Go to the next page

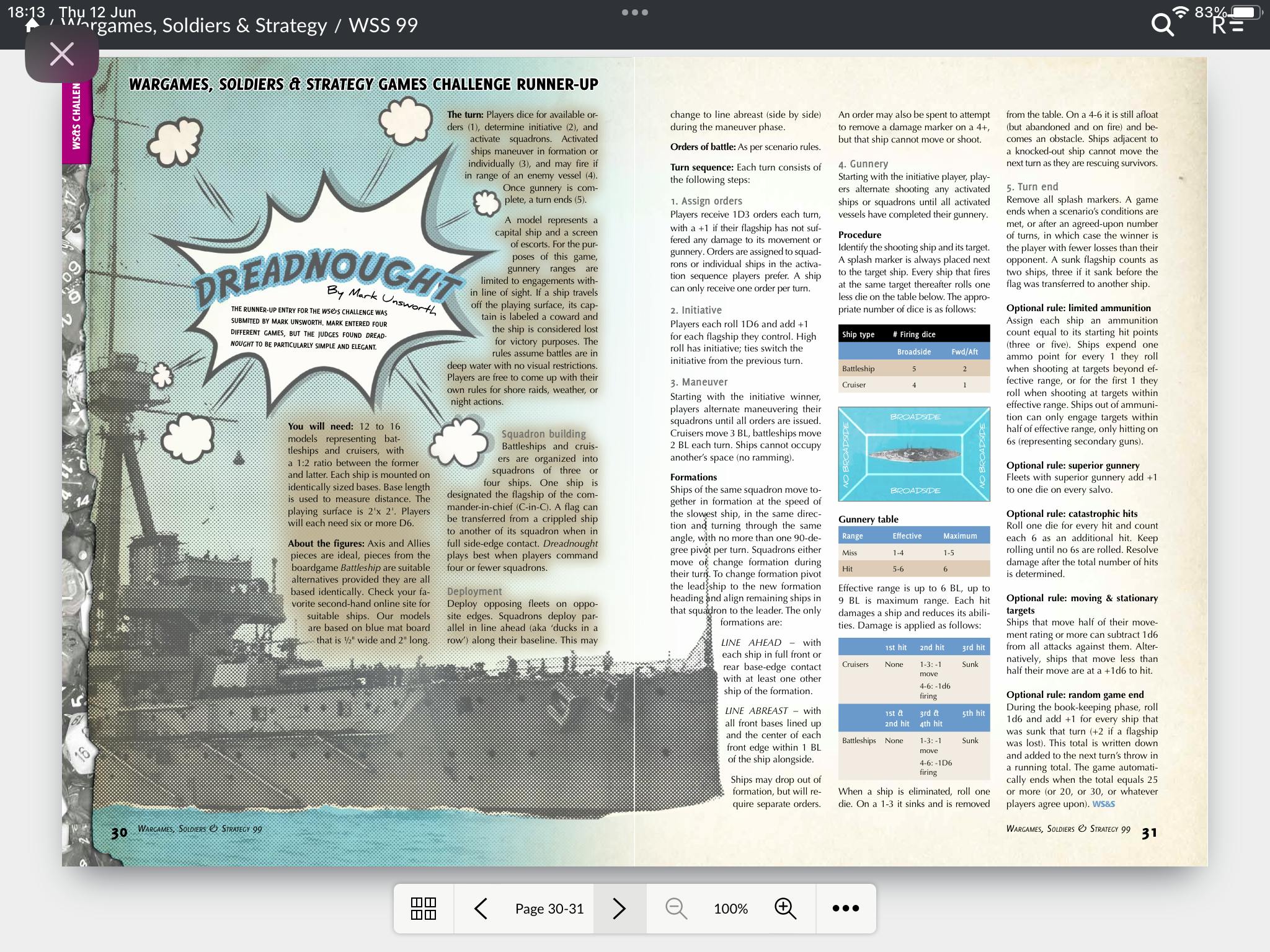pyautogui.click(x=619, y=909)
